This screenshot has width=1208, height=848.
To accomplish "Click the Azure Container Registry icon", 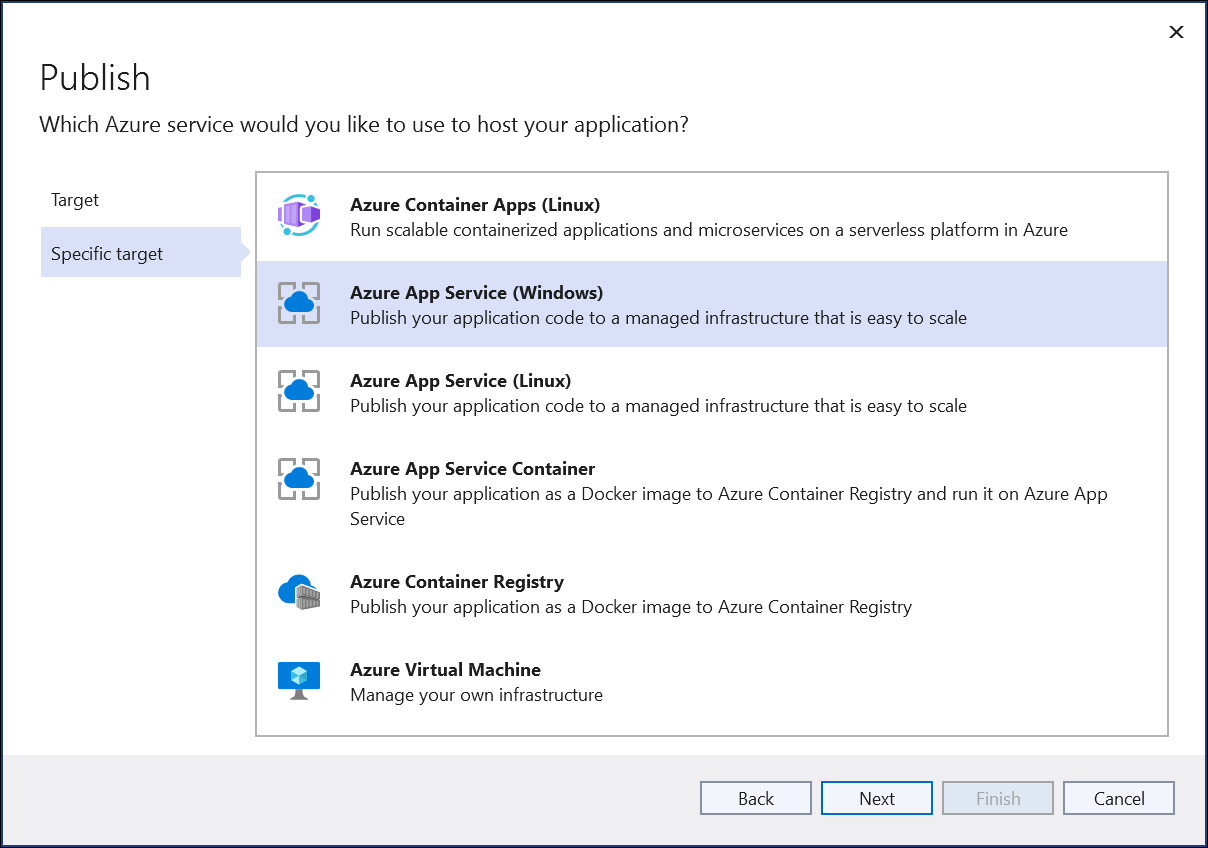I will 298,593.
